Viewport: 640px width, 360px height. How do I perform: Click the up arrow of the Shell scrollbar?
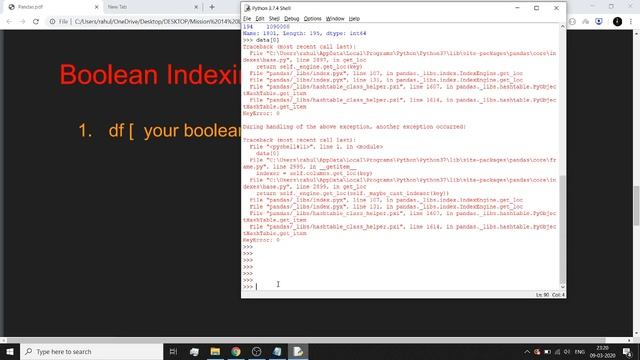coord(562,27)
